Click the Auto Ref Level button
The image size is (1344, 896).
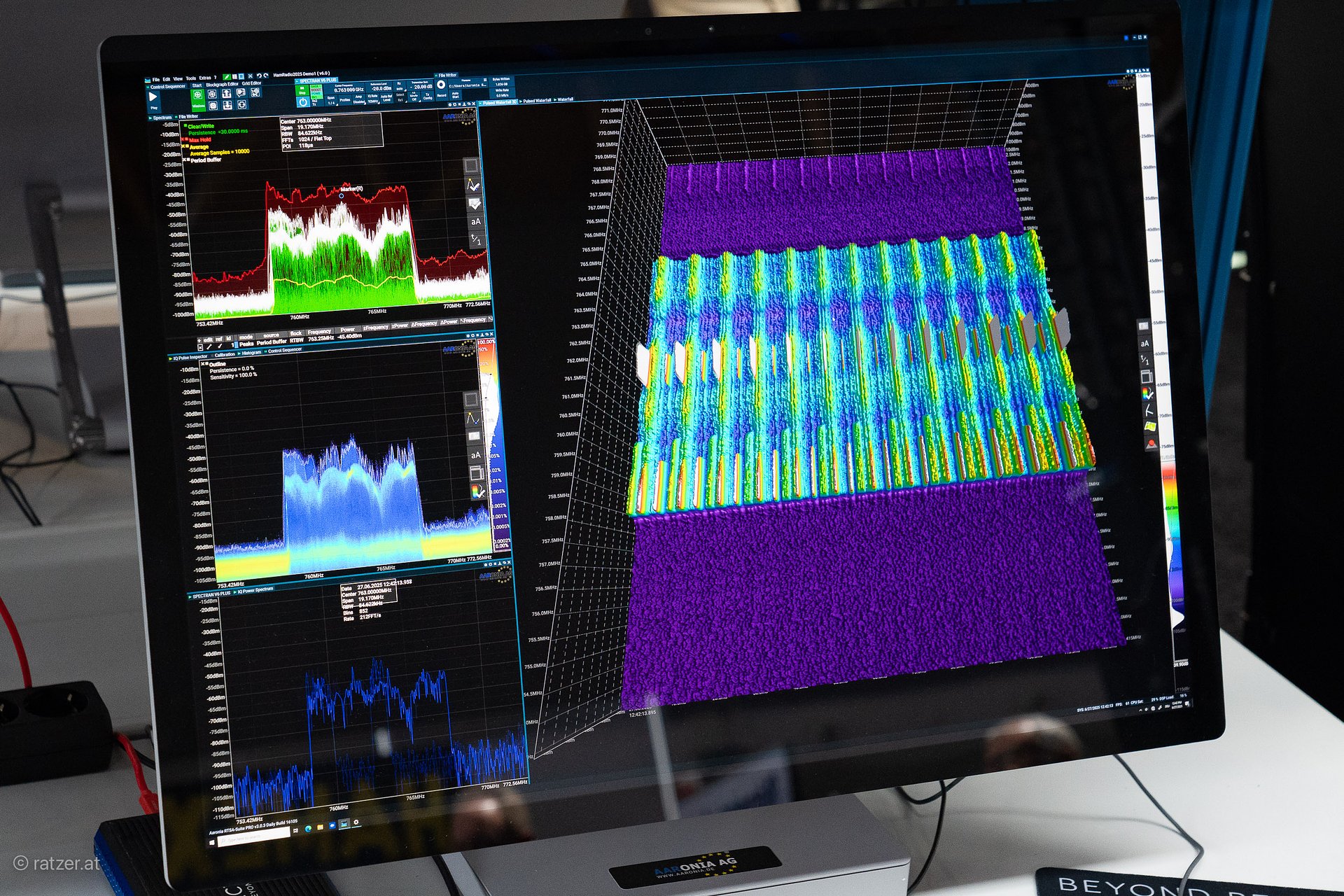point(386,98)
